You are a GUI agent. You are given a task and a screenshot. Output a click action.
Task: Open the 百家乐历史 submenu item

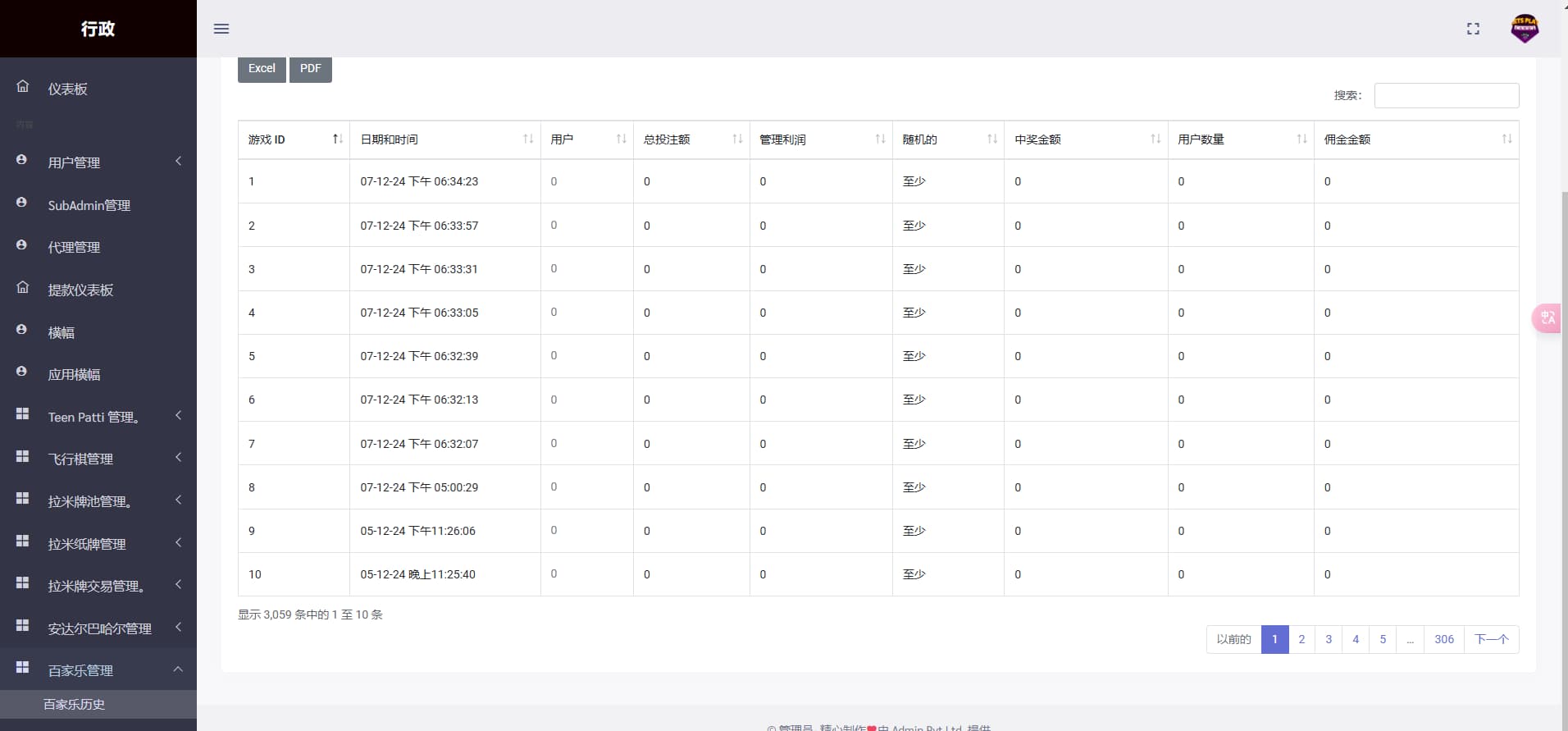point(74,704)
